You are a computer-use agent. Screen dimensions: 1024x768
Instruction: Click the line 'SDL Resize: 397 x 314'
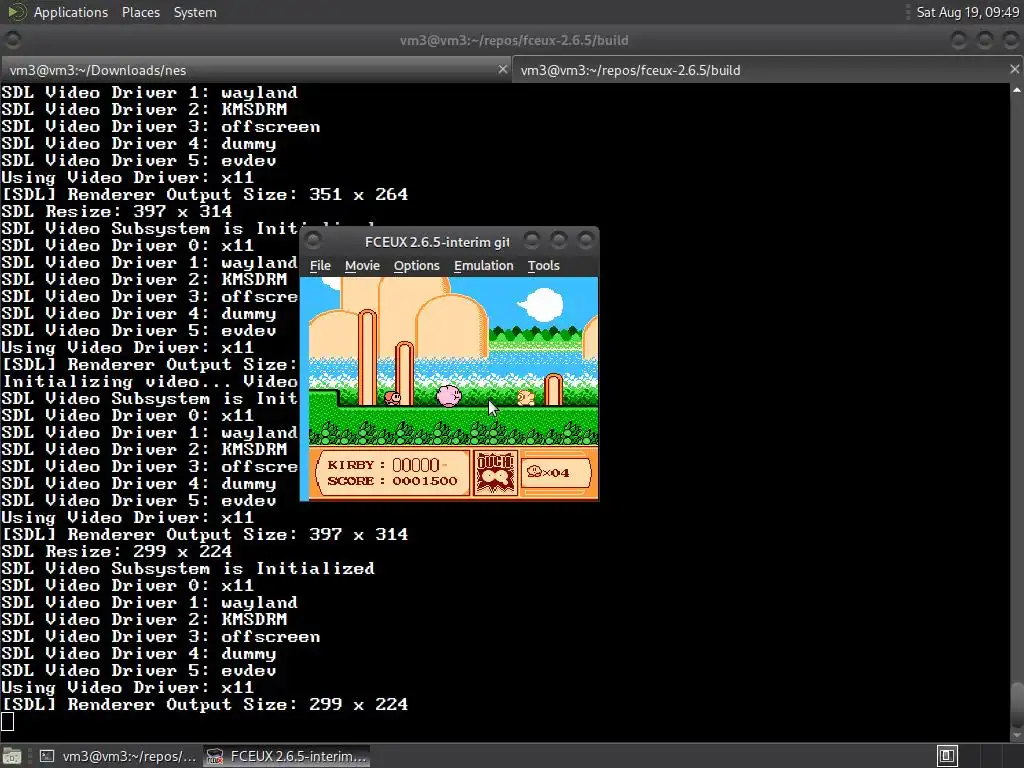click(x=116, y=212)
